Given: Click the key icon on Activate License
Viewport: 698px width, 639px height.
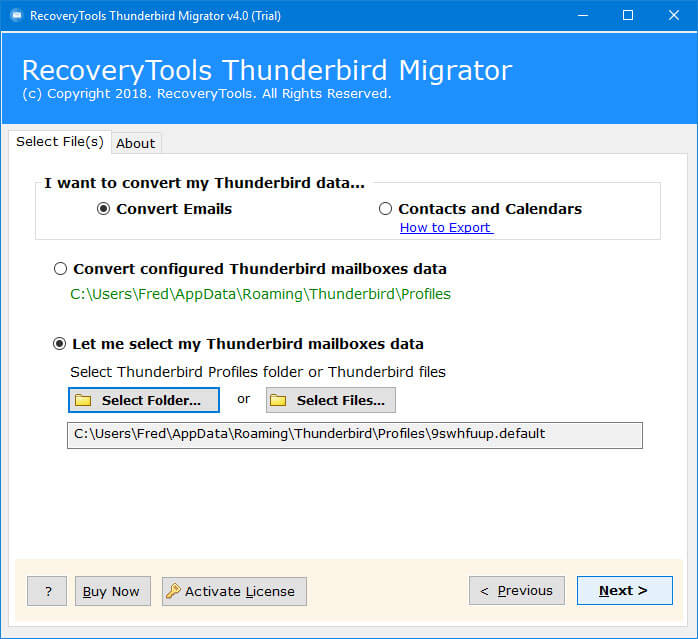Looking at the screenshot, I should coord(173,591).
